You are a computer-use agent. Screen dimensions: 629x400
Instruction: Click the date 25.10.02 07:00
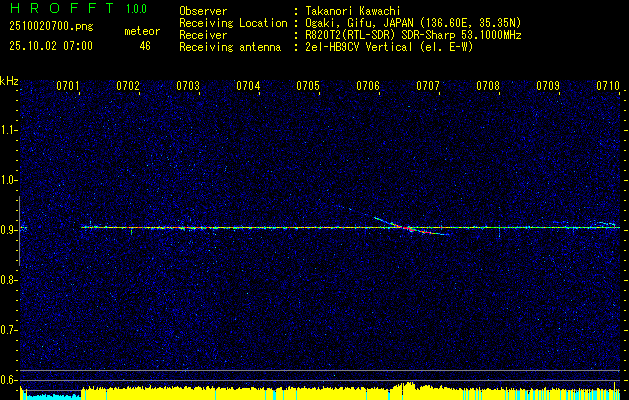coord(51,46)
